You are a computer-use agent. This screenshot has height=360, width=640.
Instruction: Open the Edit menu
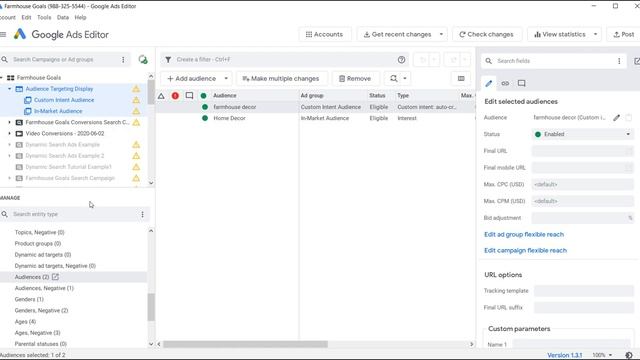pyautogui.click(x=26, y=18)
